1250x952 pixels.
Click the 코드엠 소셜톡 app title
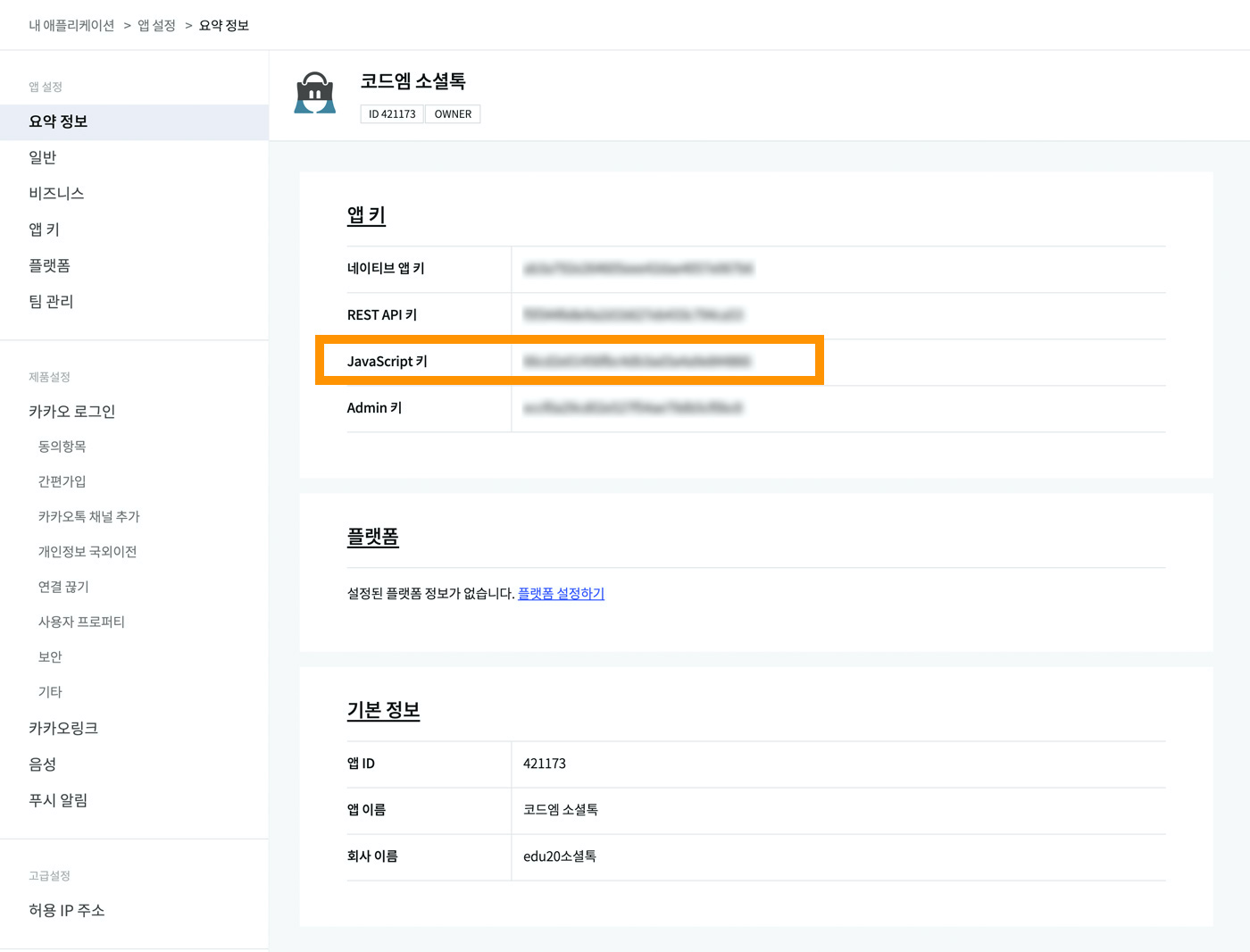(412, 81)
